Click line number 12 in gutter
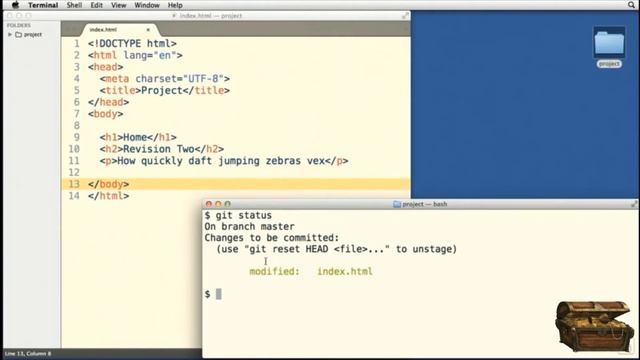 click(74, 173)
